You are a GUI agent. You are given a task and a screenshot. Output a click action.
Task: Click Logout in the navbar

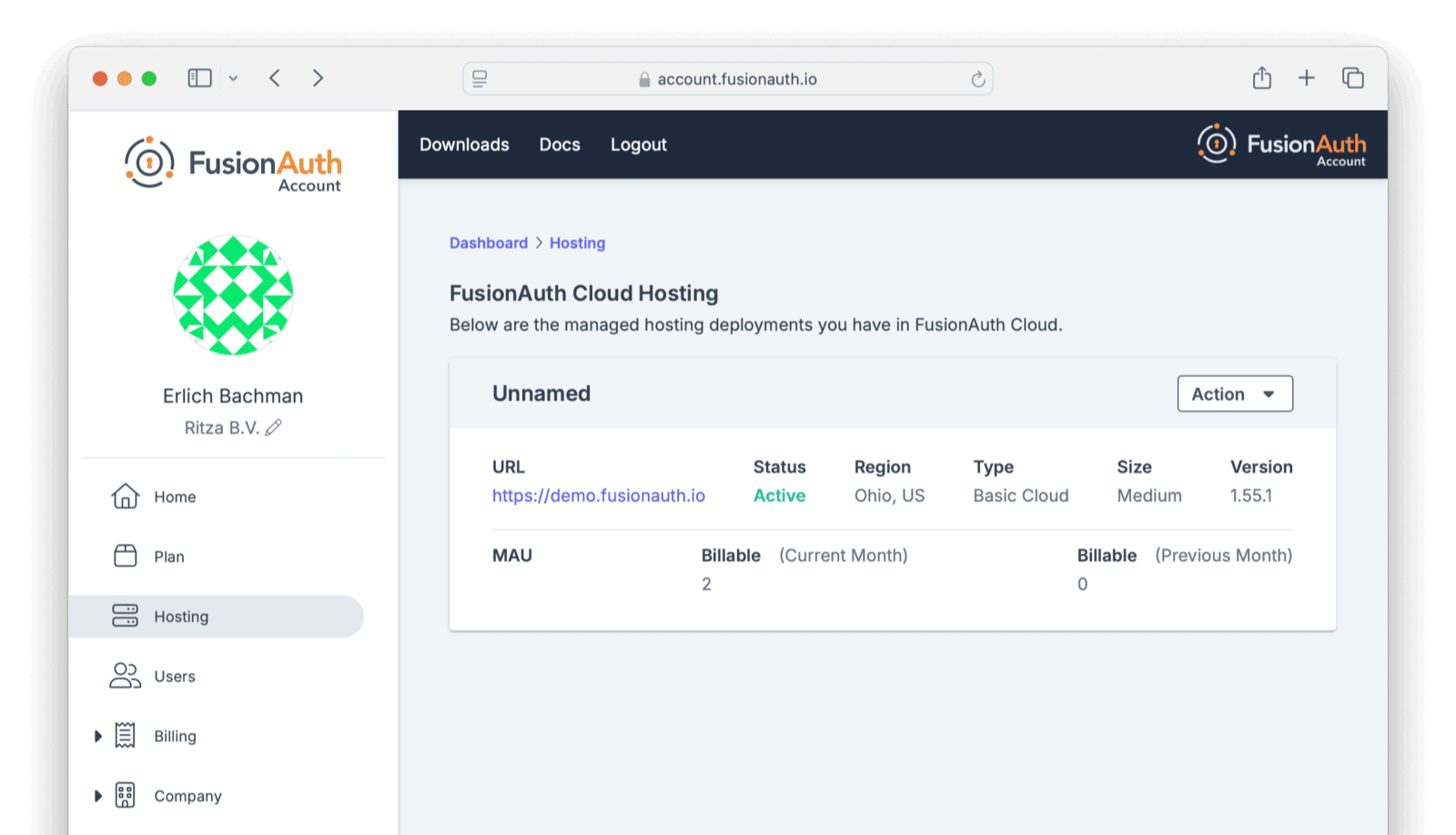pos(638,145)
